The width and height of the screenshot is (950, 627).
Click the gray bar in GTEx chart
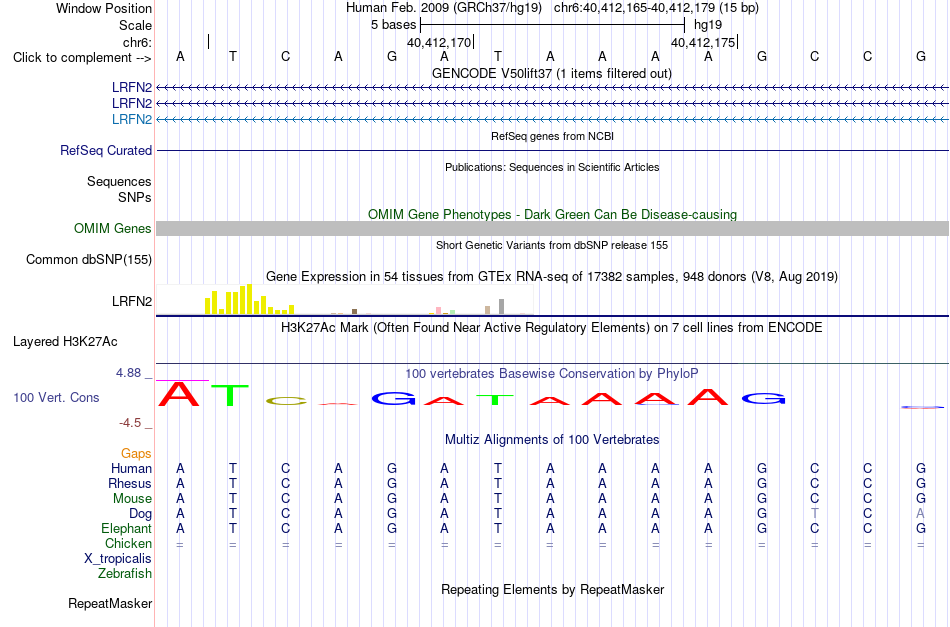tap(501, 307)
